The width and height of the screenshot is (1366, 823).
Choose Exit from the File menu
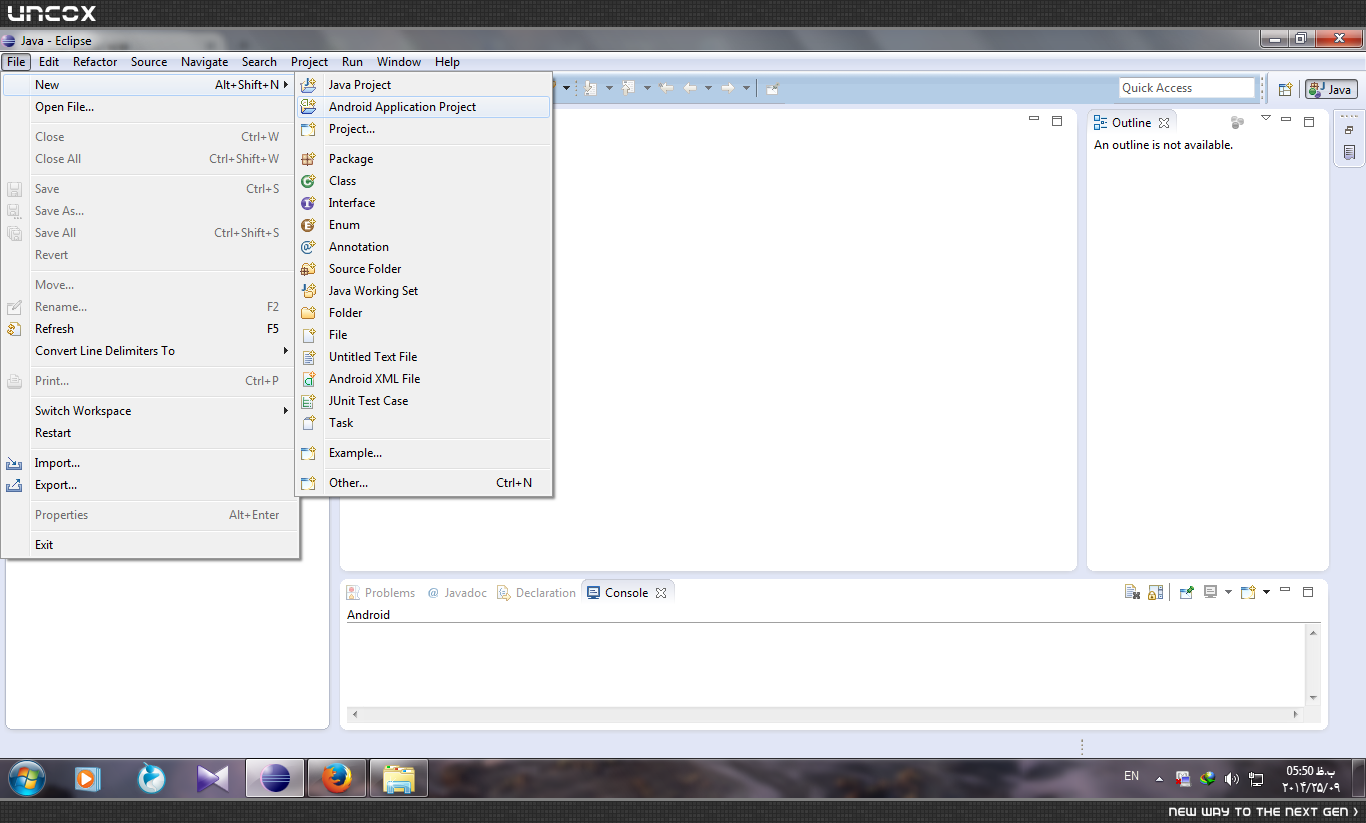[x=150, y=545]
